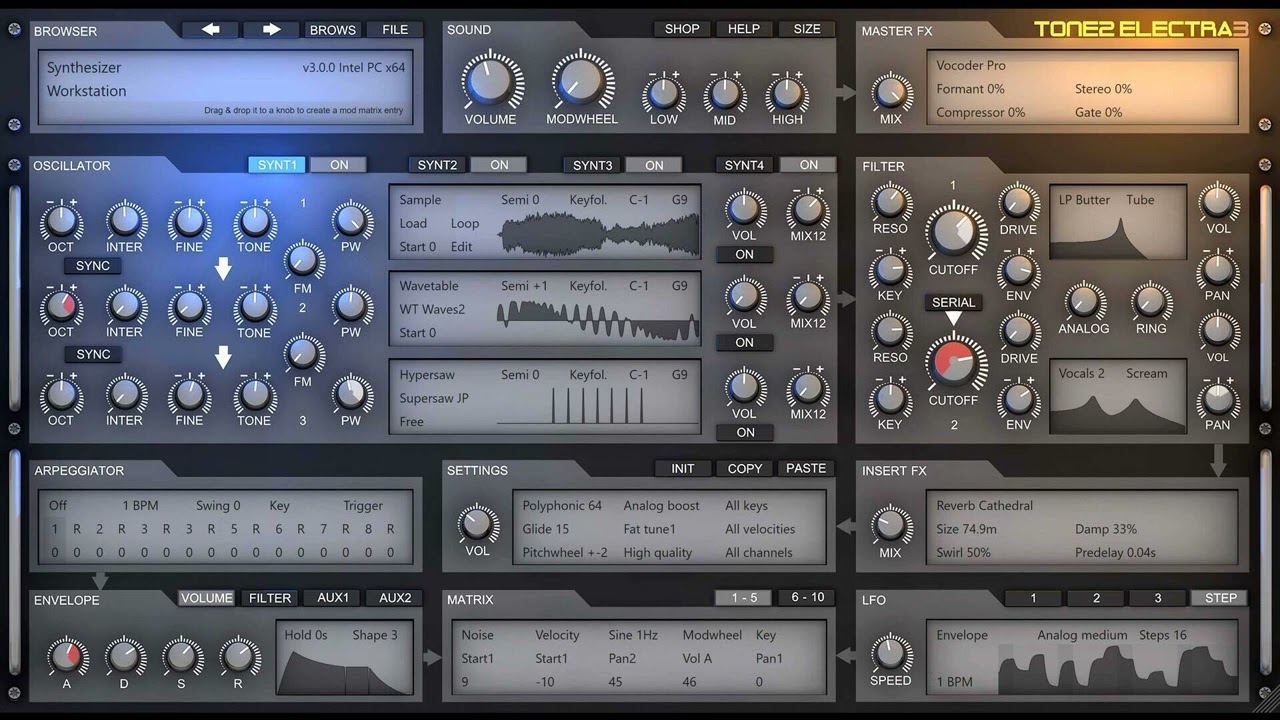Screen dimensions: 1280x720
Task: Toggle the SYNC button below oscillator 1
Action: tap(93, 266)
